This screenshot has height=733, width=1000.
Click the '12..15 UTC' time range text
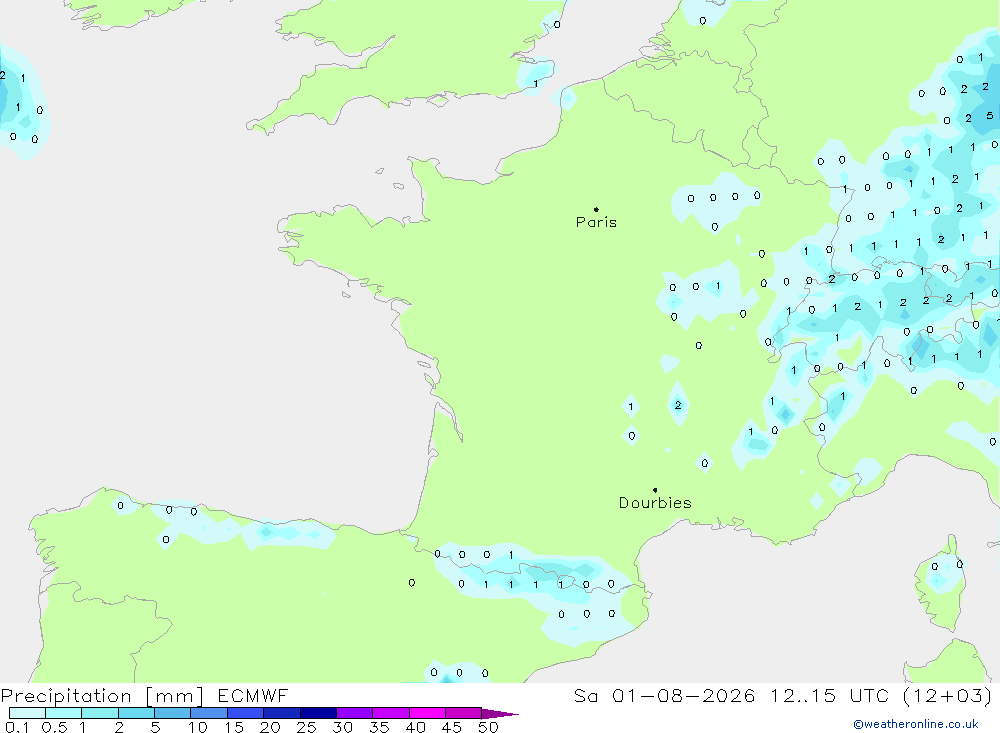(828, 696)
